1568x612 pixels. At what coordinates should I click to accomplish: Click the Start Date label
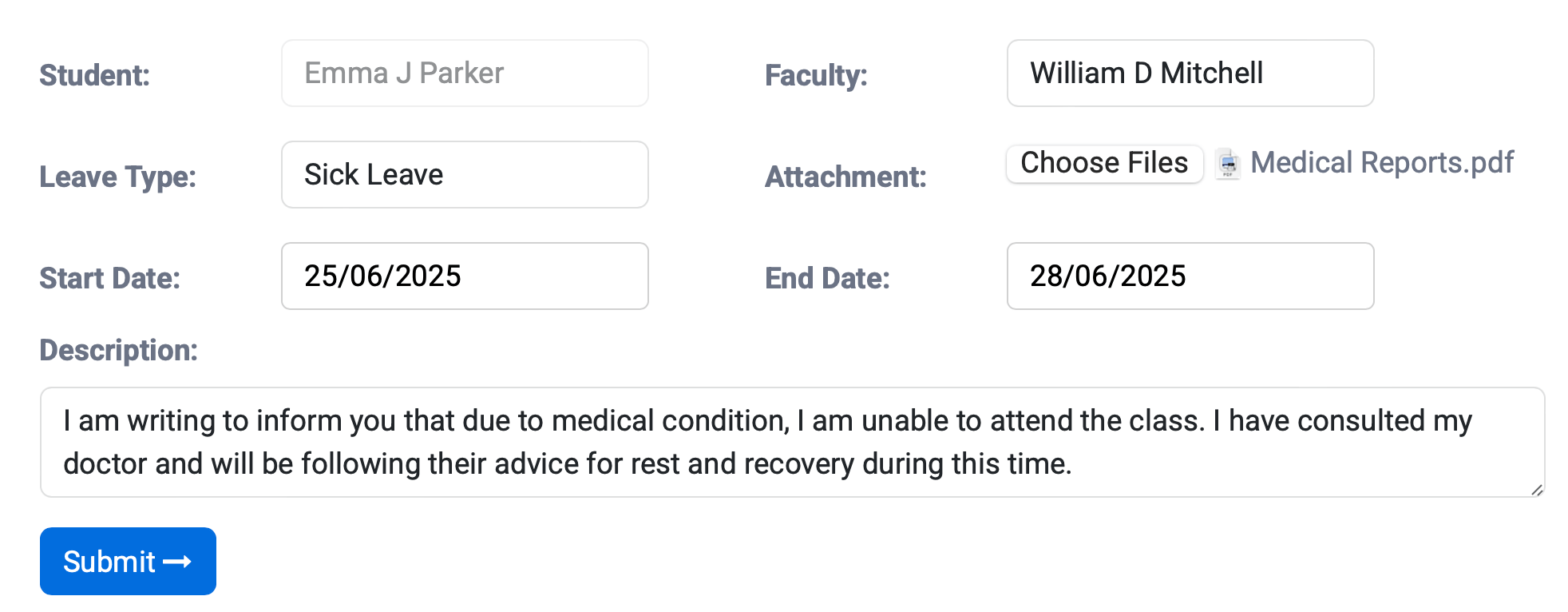point(110,278)
